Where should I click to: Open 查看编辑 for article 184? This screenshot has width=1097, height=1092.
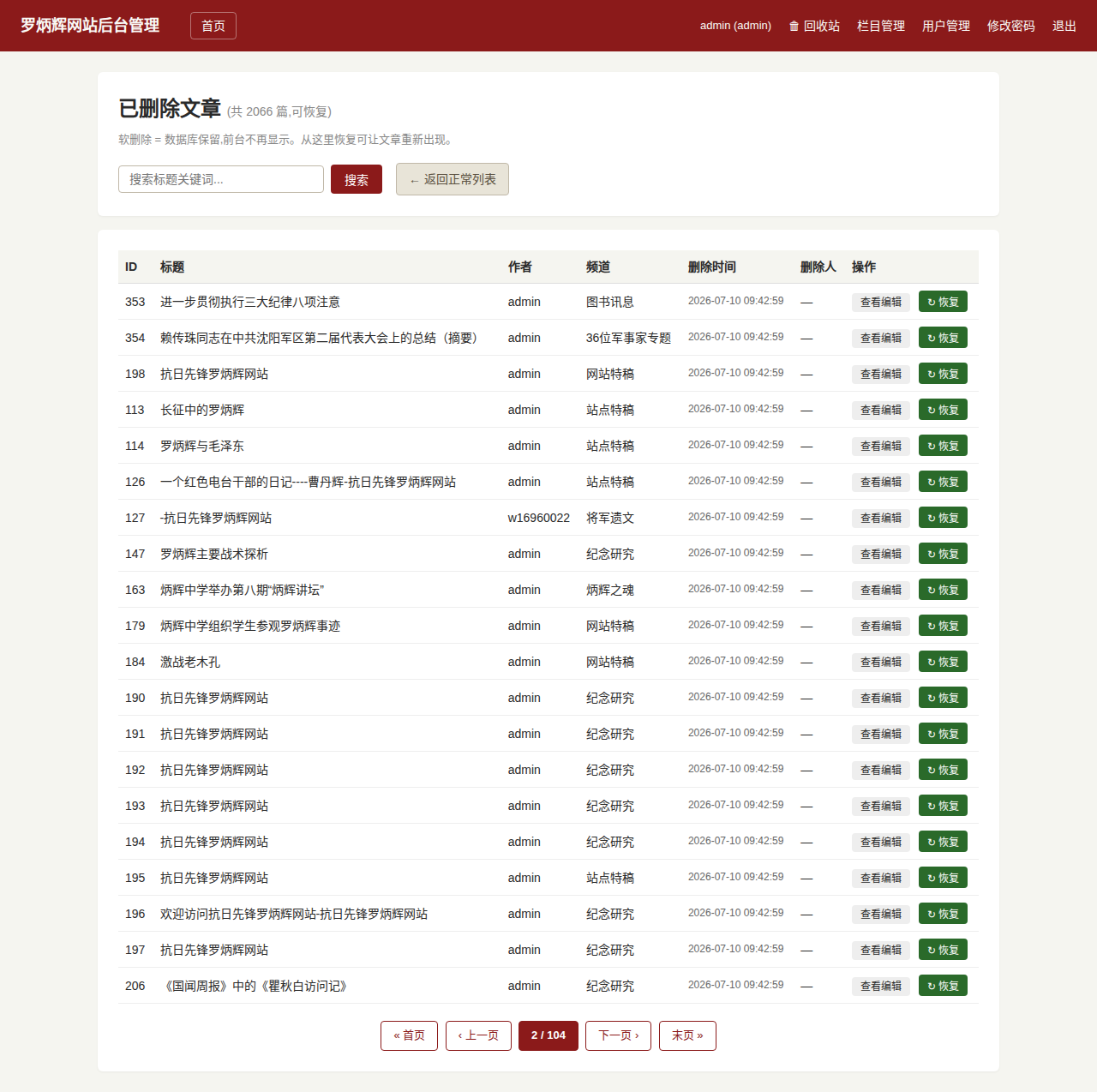click(881, 662)
